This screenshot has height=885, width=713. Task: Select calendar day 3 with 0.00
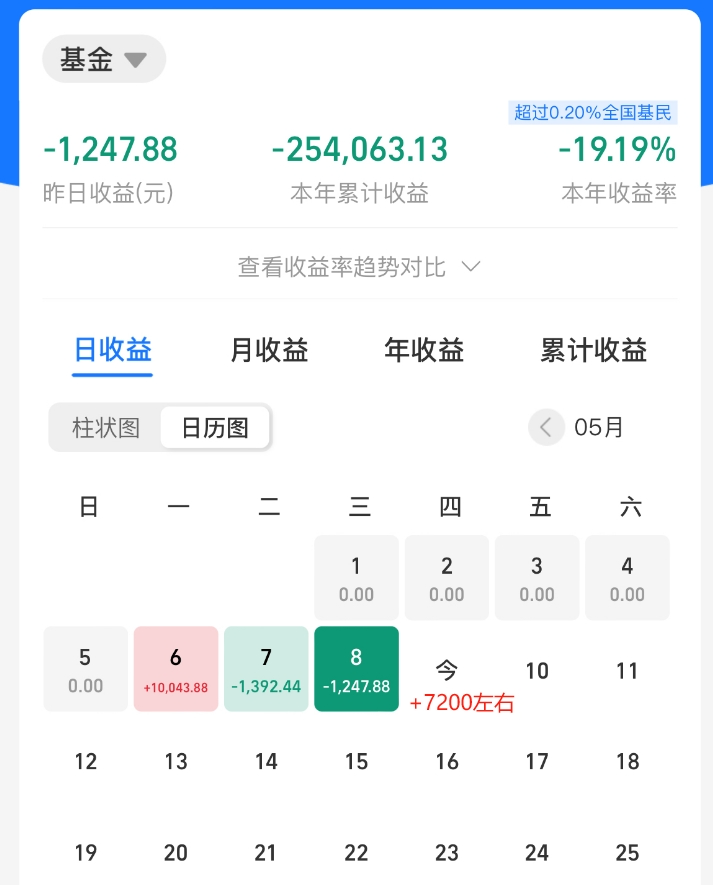click(x=537, y=578)
